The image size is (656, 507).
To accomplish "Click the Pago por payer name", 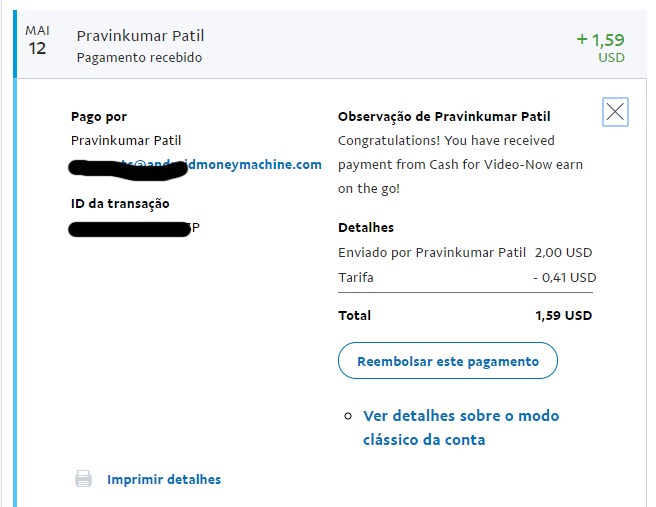I will tap(126, 141).
